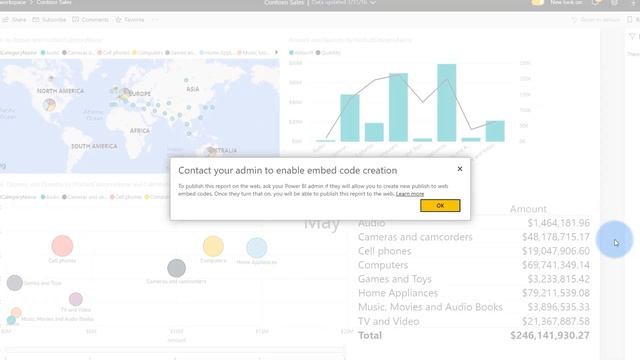Click the Total row label
This screenshot has width=640, height=360.
pos(370,336)
